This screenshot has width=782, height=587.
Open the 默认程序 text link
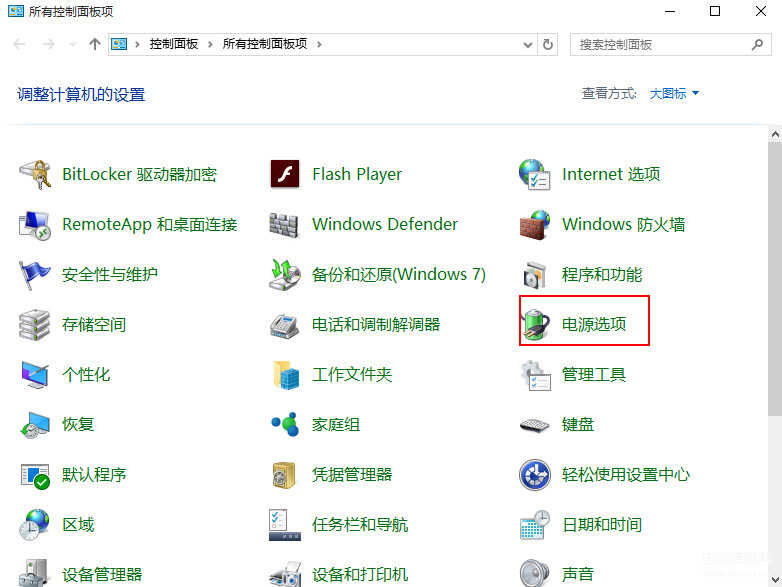[94, 474]
